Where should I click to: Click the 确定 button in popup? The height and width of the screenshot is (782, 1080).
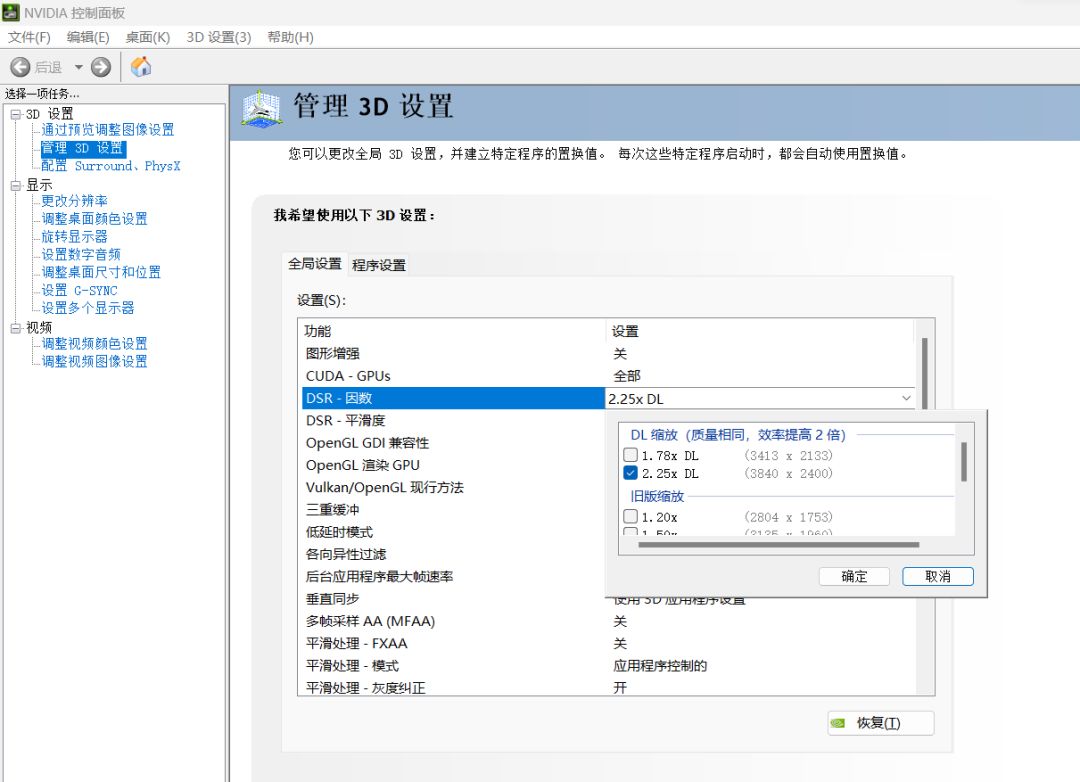tap(854, 576)
